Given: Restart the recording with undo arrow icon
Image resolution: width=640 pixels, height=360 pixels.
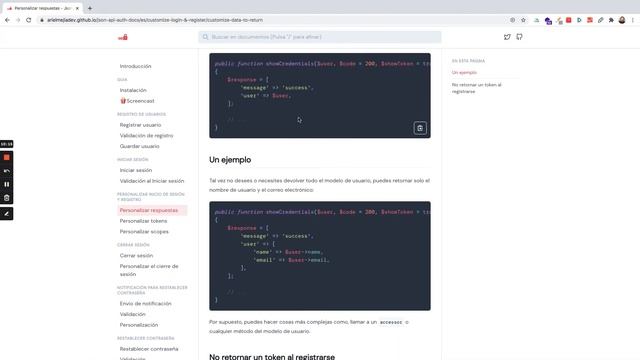Looking at the screenshot, I should 7,171.
